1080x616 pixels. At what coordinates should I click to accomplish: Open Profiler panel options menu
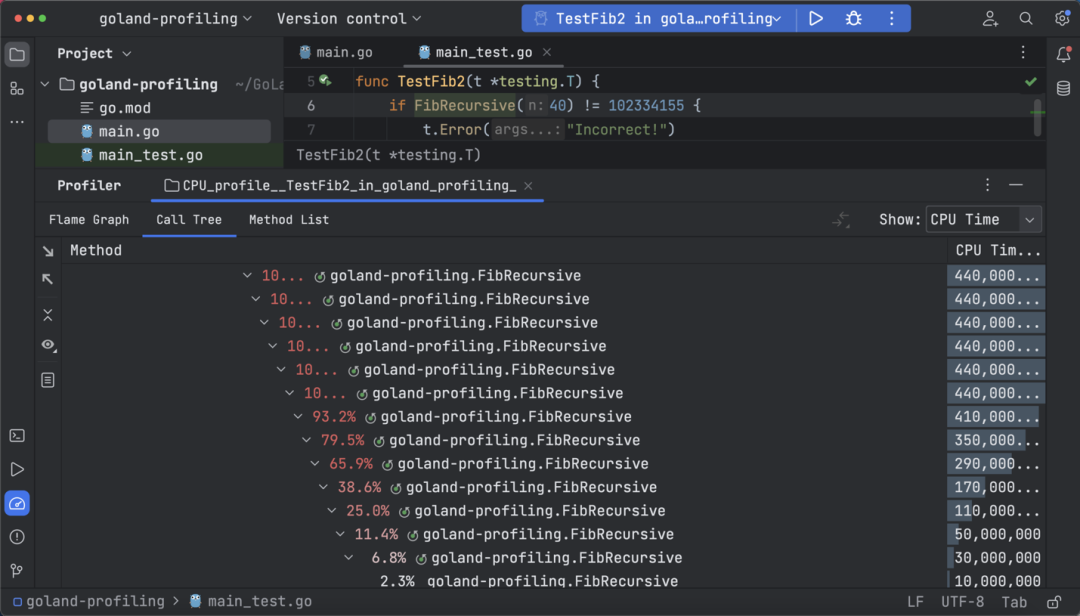[x=987, y=185]
